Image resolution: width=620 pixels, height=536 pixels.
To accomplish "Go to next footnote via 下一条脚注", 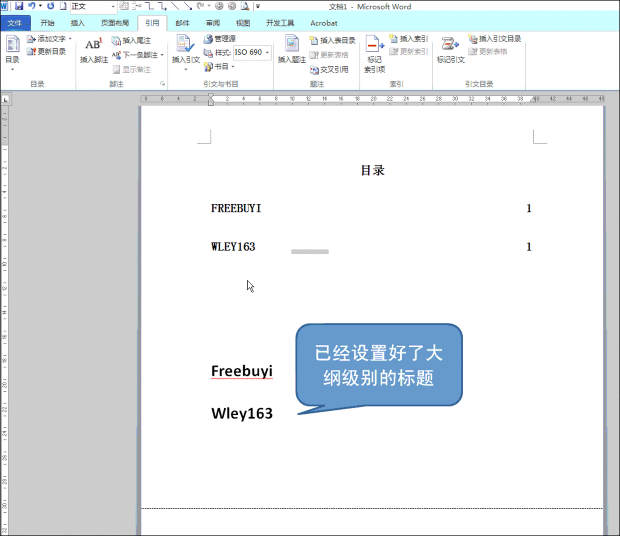I will (x=135, y=55).
